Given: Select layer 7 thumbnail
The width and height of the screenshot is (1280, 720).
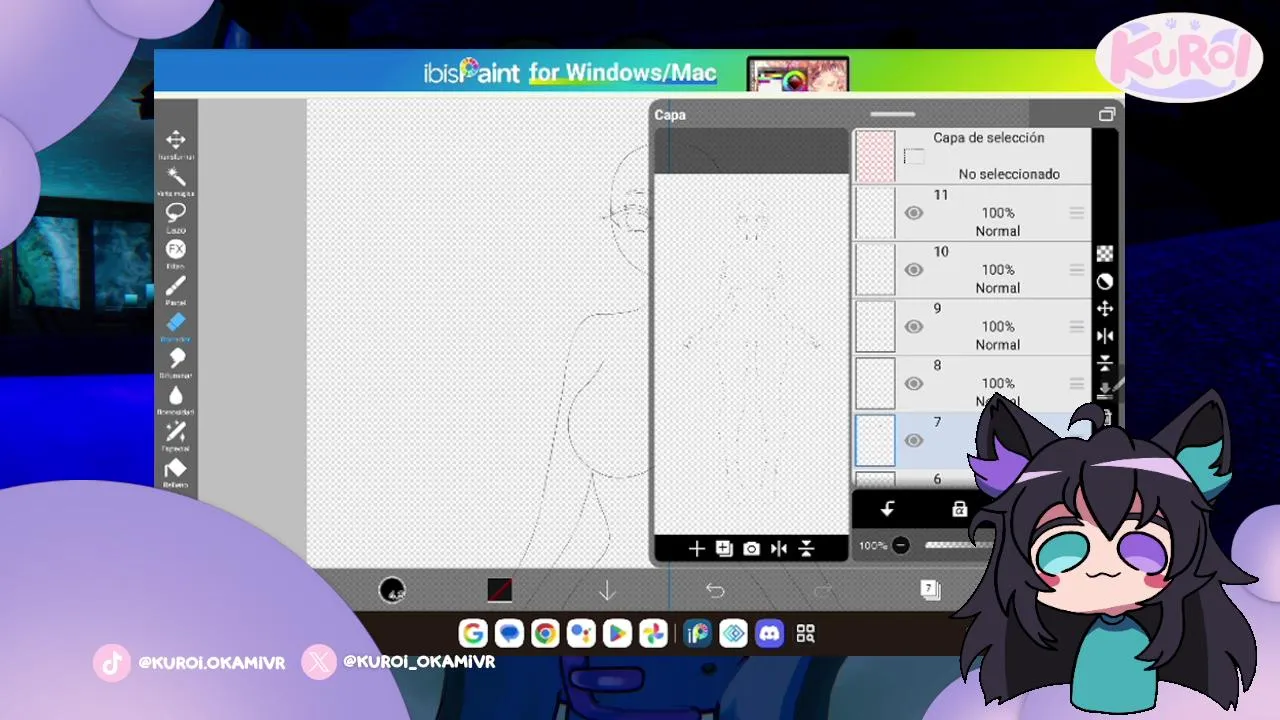Looking at the screenshot, I should 875,441.
